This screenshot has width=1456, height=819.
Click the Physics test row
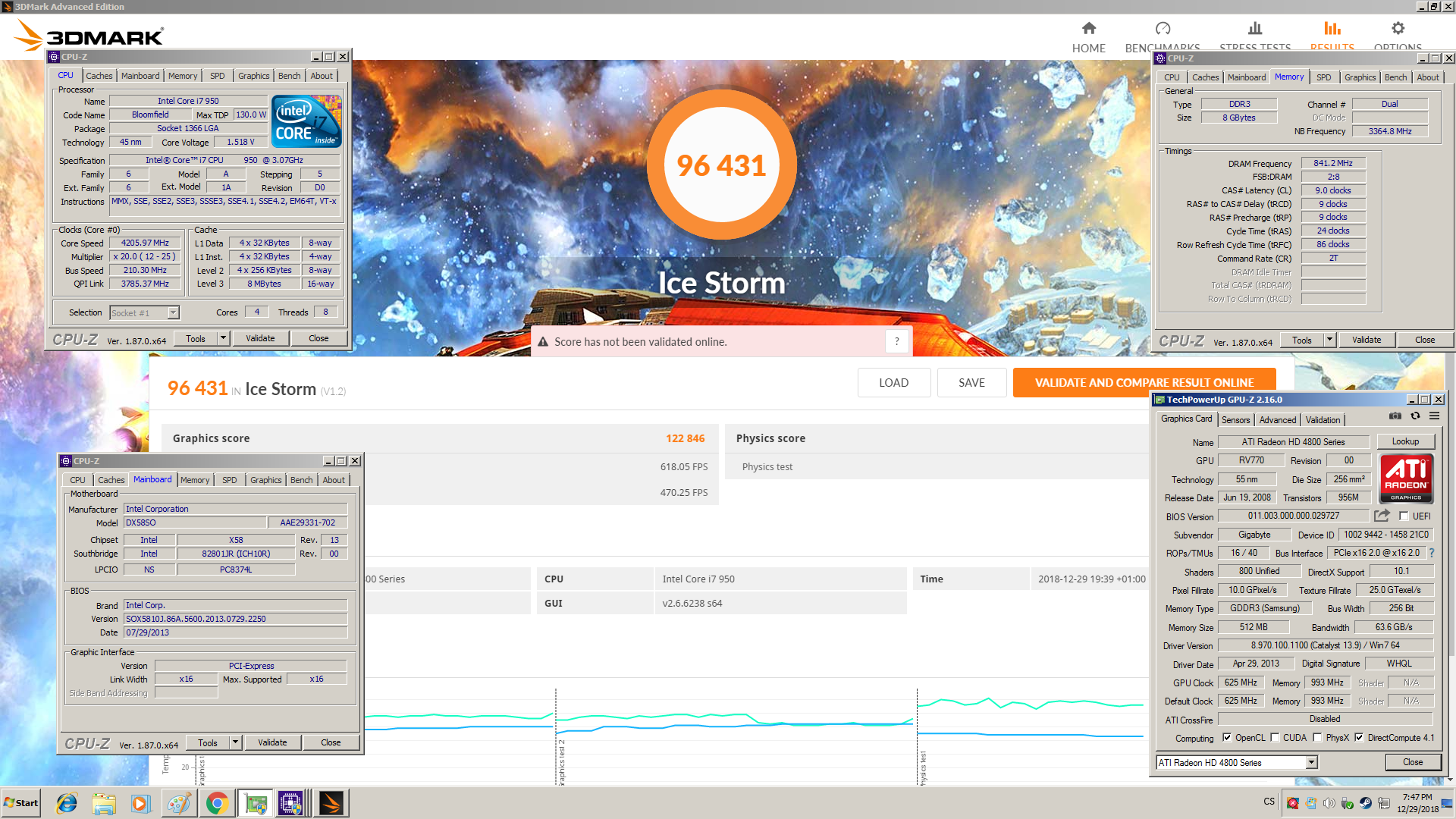[937, 467]
